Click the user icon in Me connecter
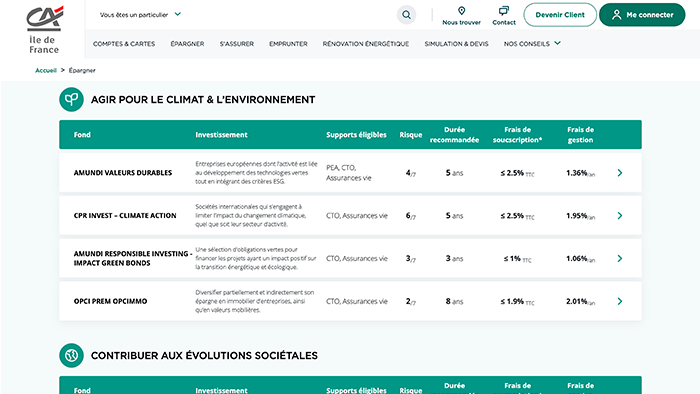Viewport: 700px width, 394px height. coord(617,15)
